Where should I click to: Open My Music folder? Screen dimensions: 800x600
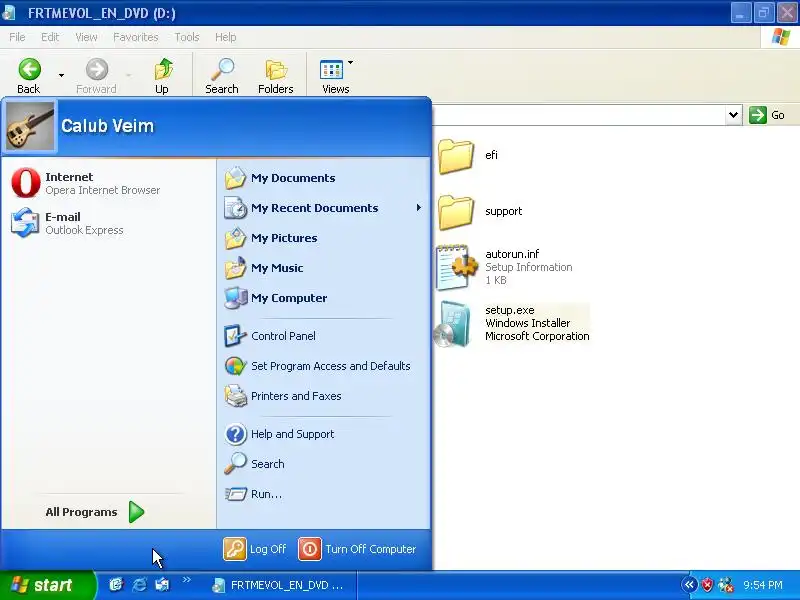pos(323,268)
